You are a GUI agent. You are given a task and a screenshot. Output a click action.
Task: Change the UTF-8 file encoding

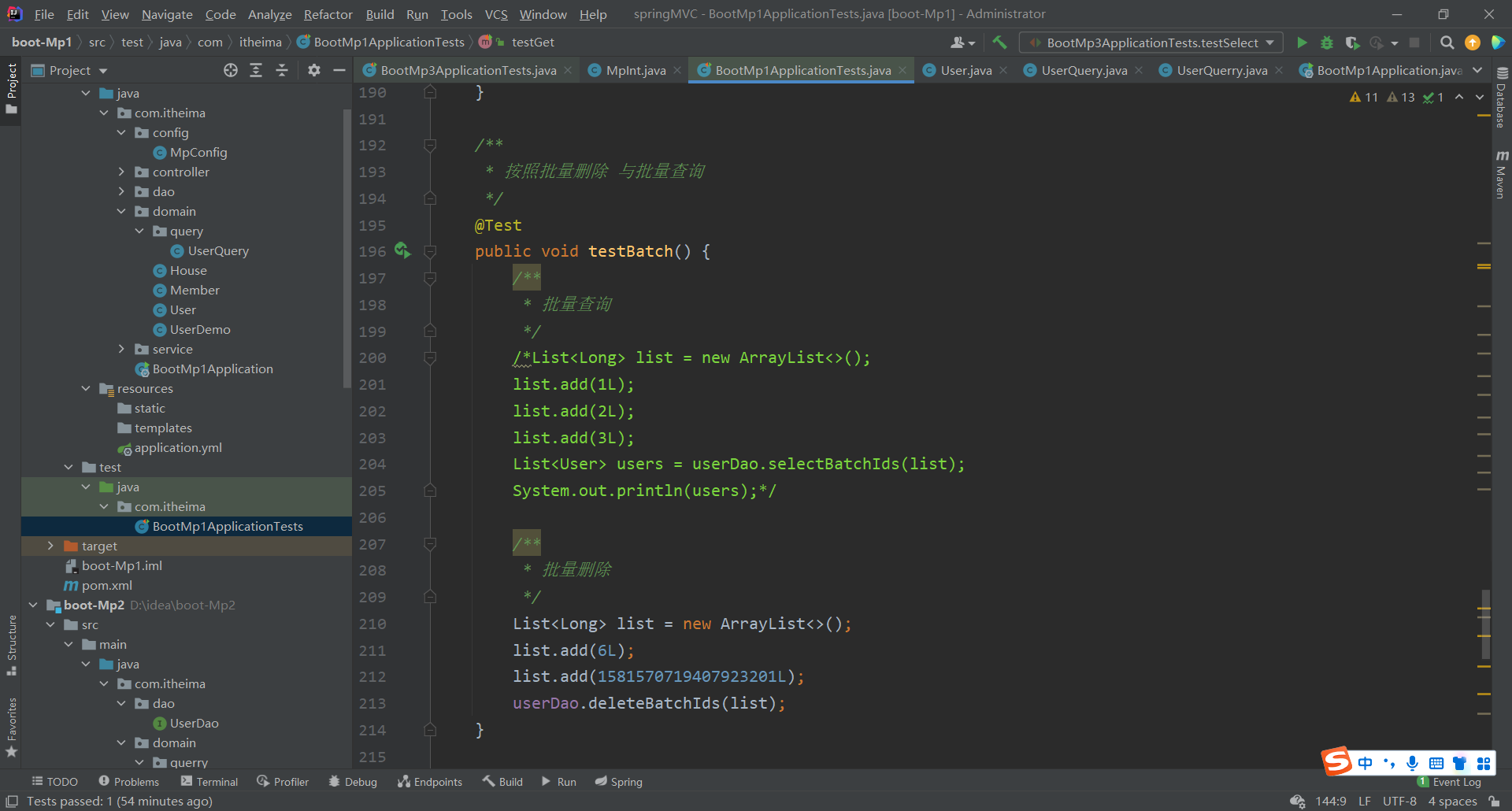point(1399,802)
